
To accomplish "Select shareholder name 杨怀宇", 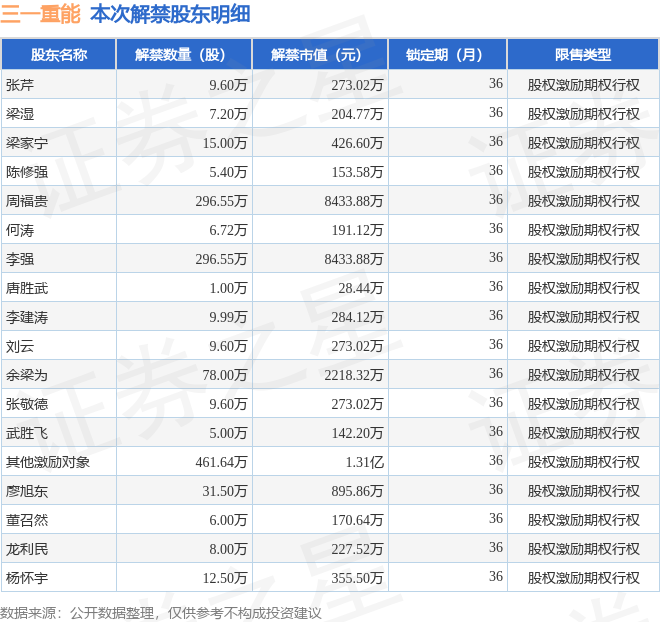I will tap(27, 578).
